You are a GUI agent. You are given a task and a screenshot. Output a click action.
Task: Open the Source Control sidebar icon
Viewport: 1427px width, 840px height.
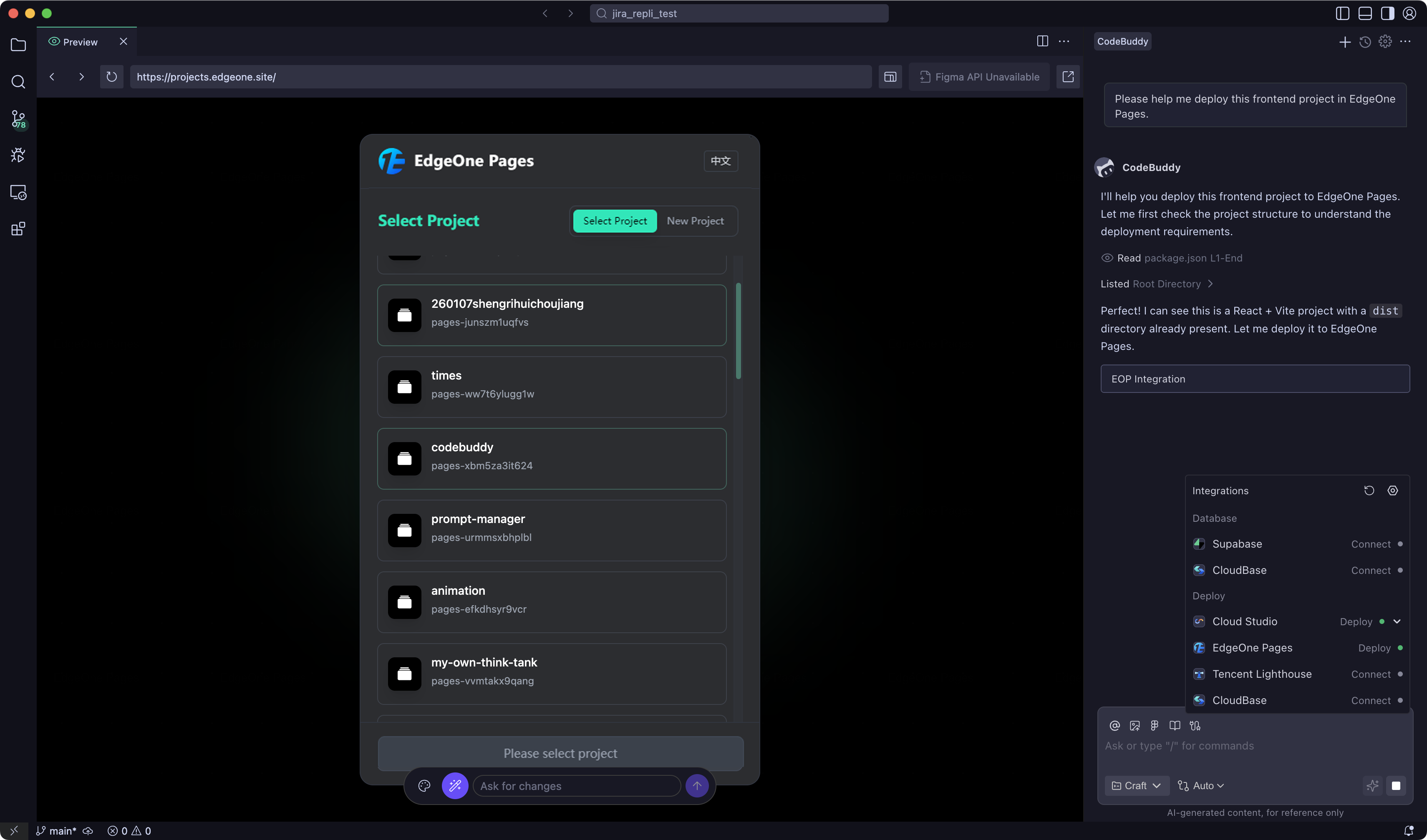pos(18,119)
